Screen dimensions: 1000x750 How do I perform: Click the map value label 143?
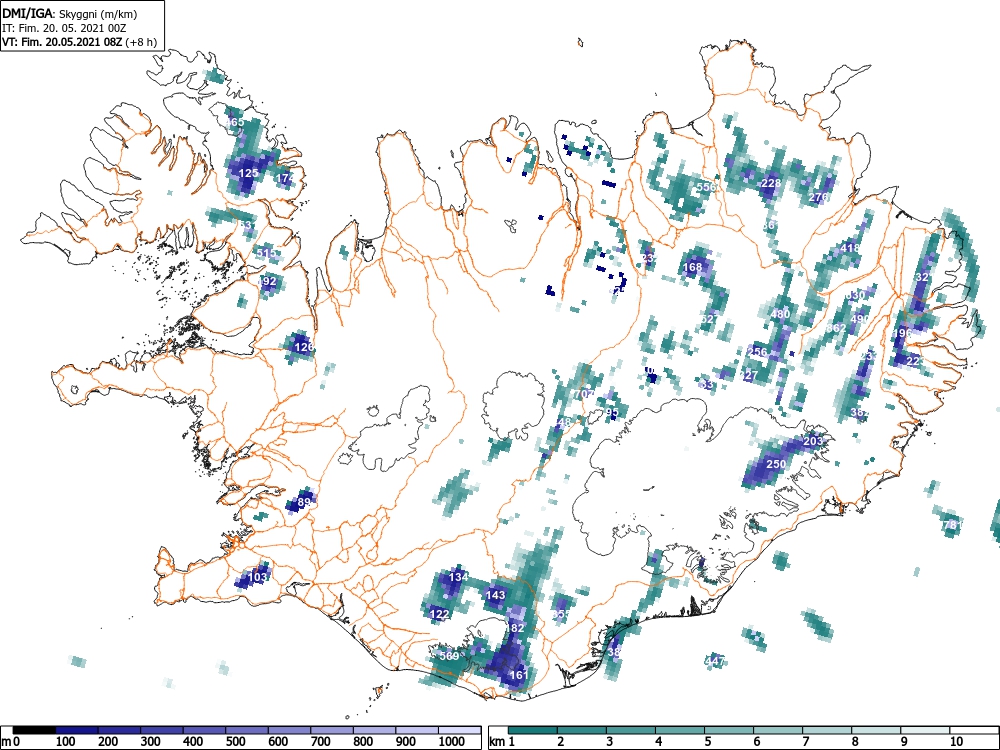click(496, 595)
